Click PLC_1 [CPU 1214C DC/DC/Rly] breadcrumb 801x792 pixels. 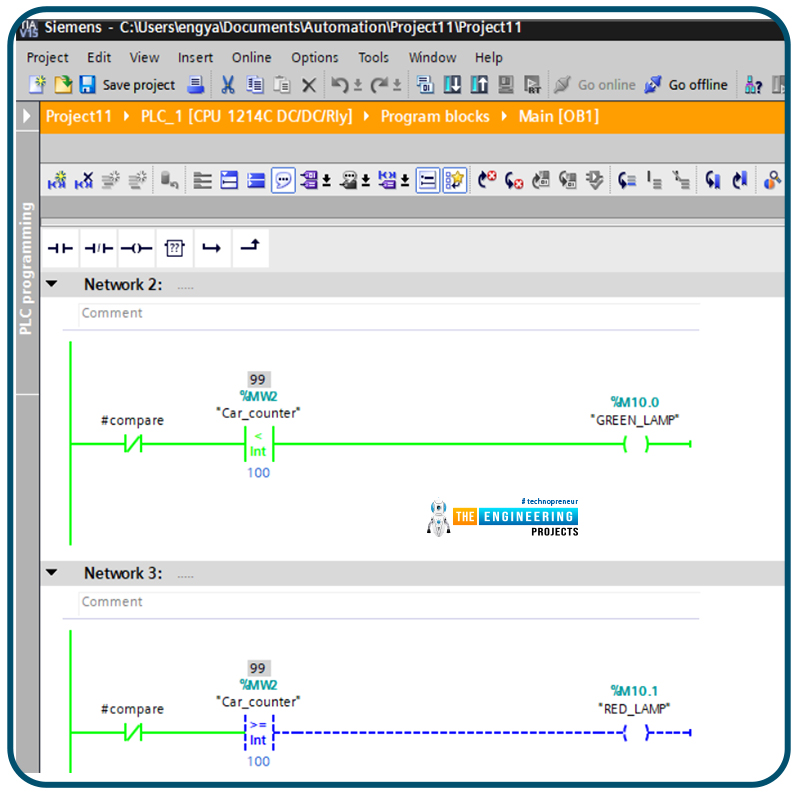pos(246,117)
